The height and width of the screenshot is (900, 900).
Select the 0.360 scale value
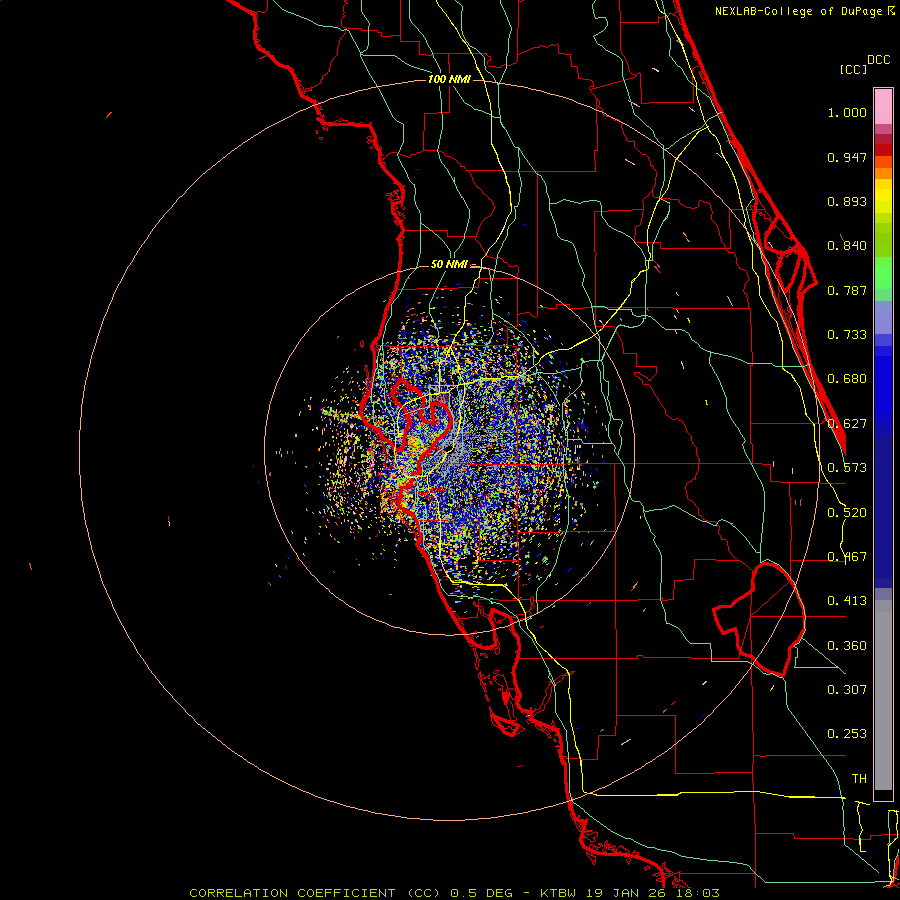coord(847,646)
